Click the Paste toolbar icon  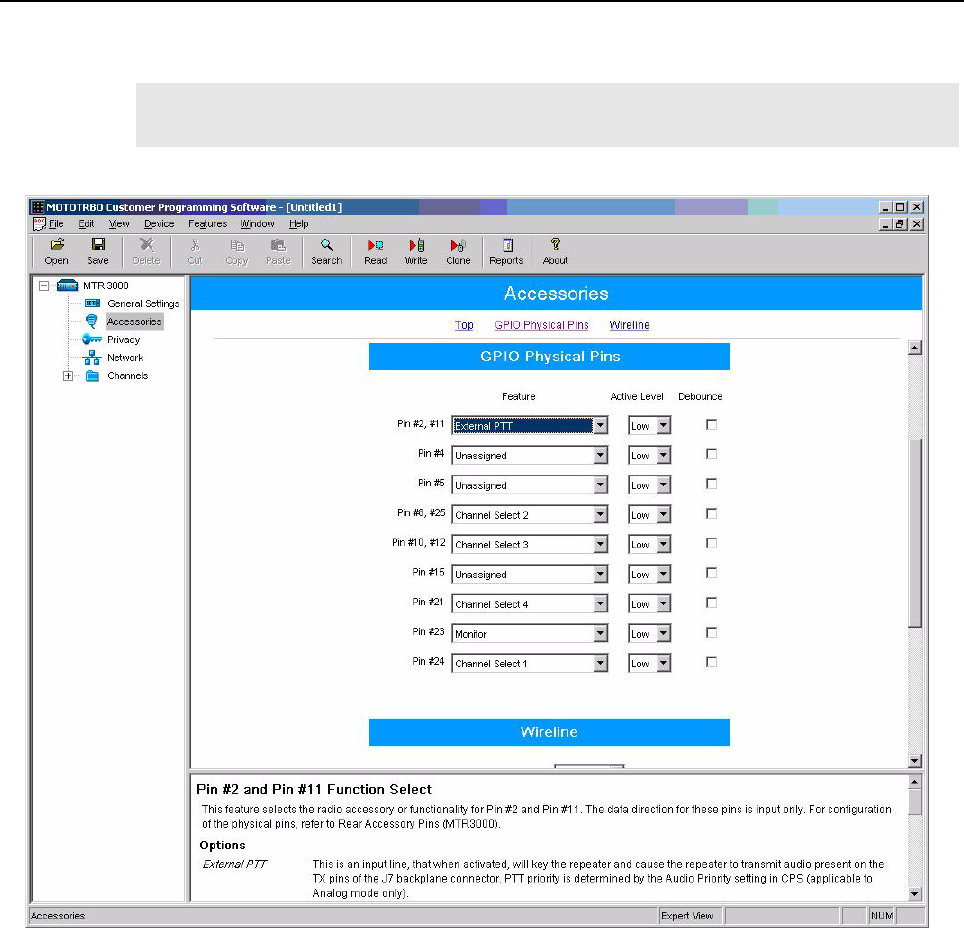pyautogui.click(x=279, y=252)
